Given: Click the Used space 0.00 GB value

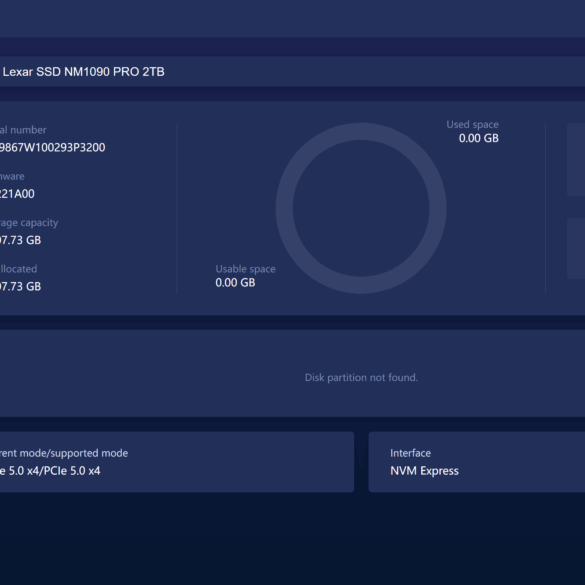Looking at the screenshot, I should [x=479, y=138].
